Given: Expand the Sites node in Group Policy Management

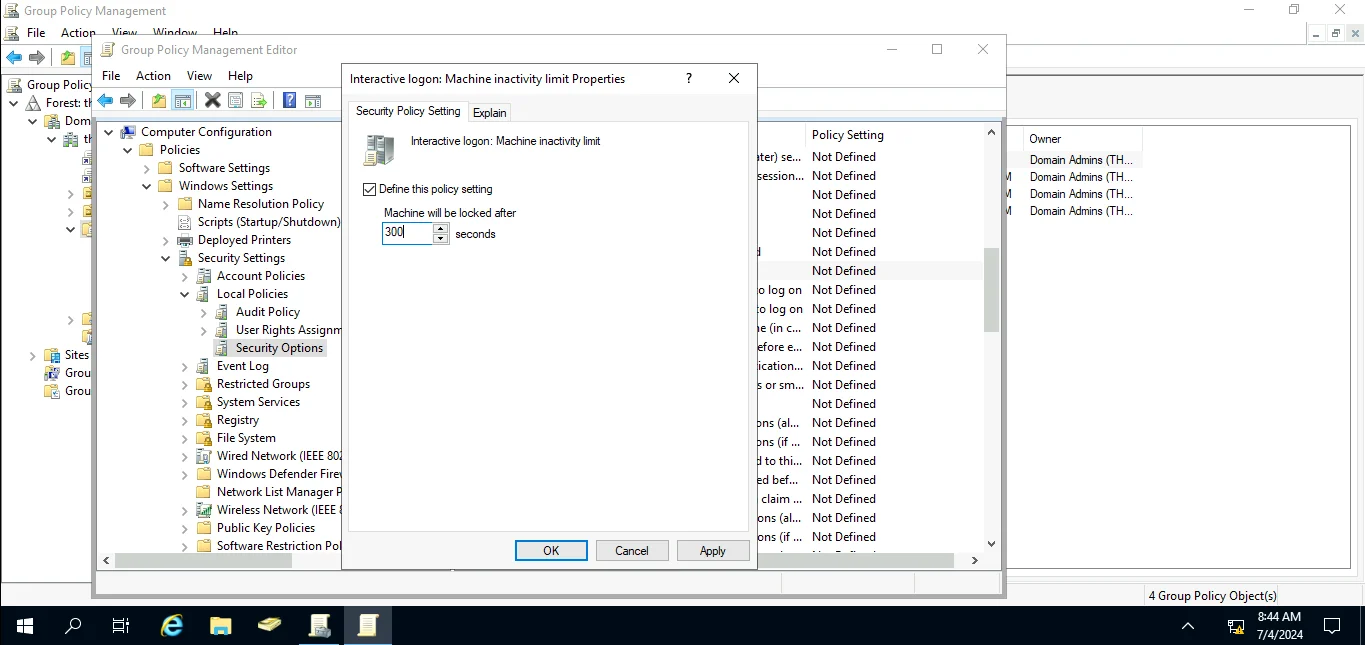Looking at the screenshot, I should (32, 355).
